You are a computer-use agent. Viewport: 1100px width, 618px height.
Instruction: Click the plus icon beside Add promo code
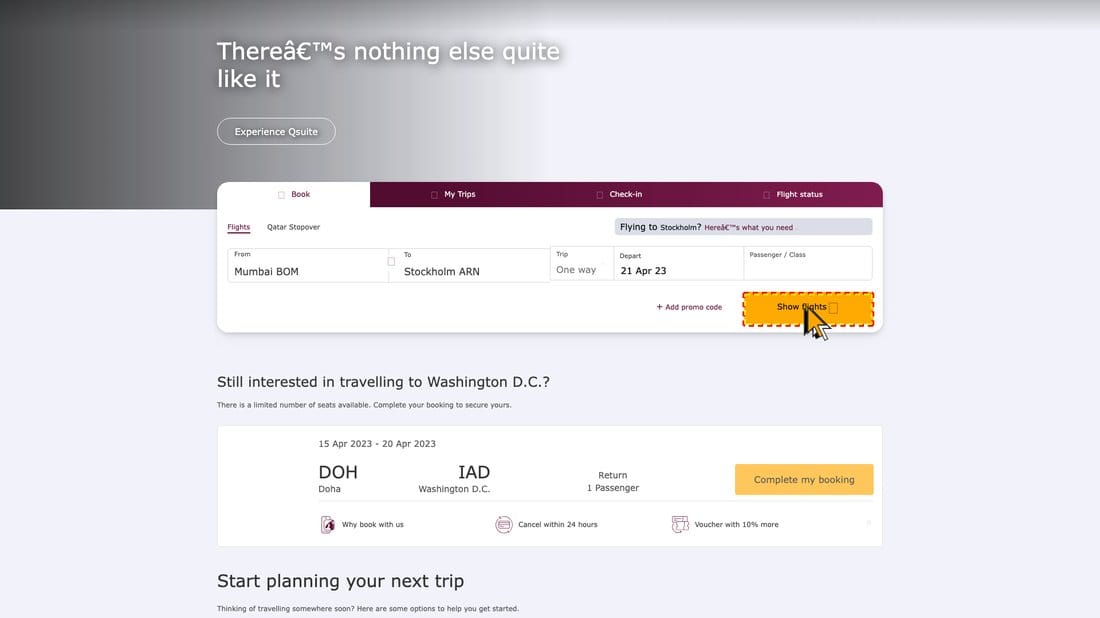click(659, 307)
